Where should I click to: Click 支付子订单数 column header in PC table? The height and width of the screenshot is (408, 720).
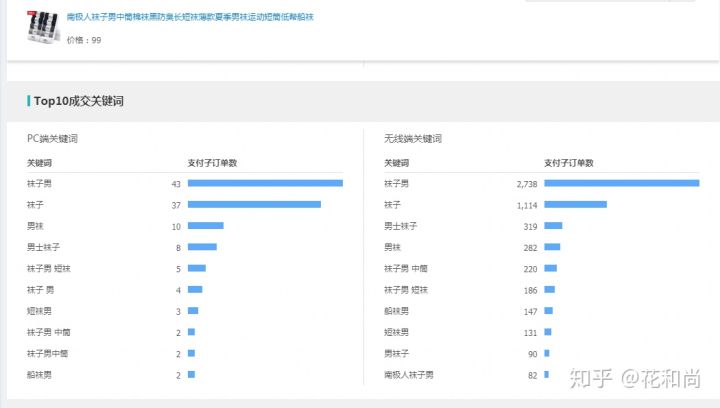point(212,162)
